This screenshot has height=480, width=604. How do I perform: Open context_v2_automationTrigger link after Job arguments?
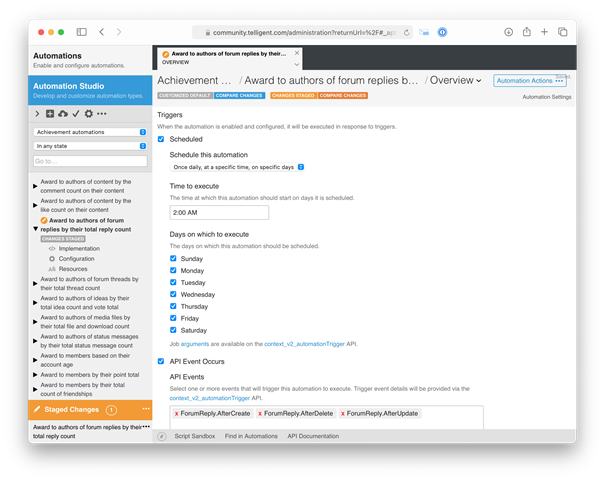coord(304,344)
